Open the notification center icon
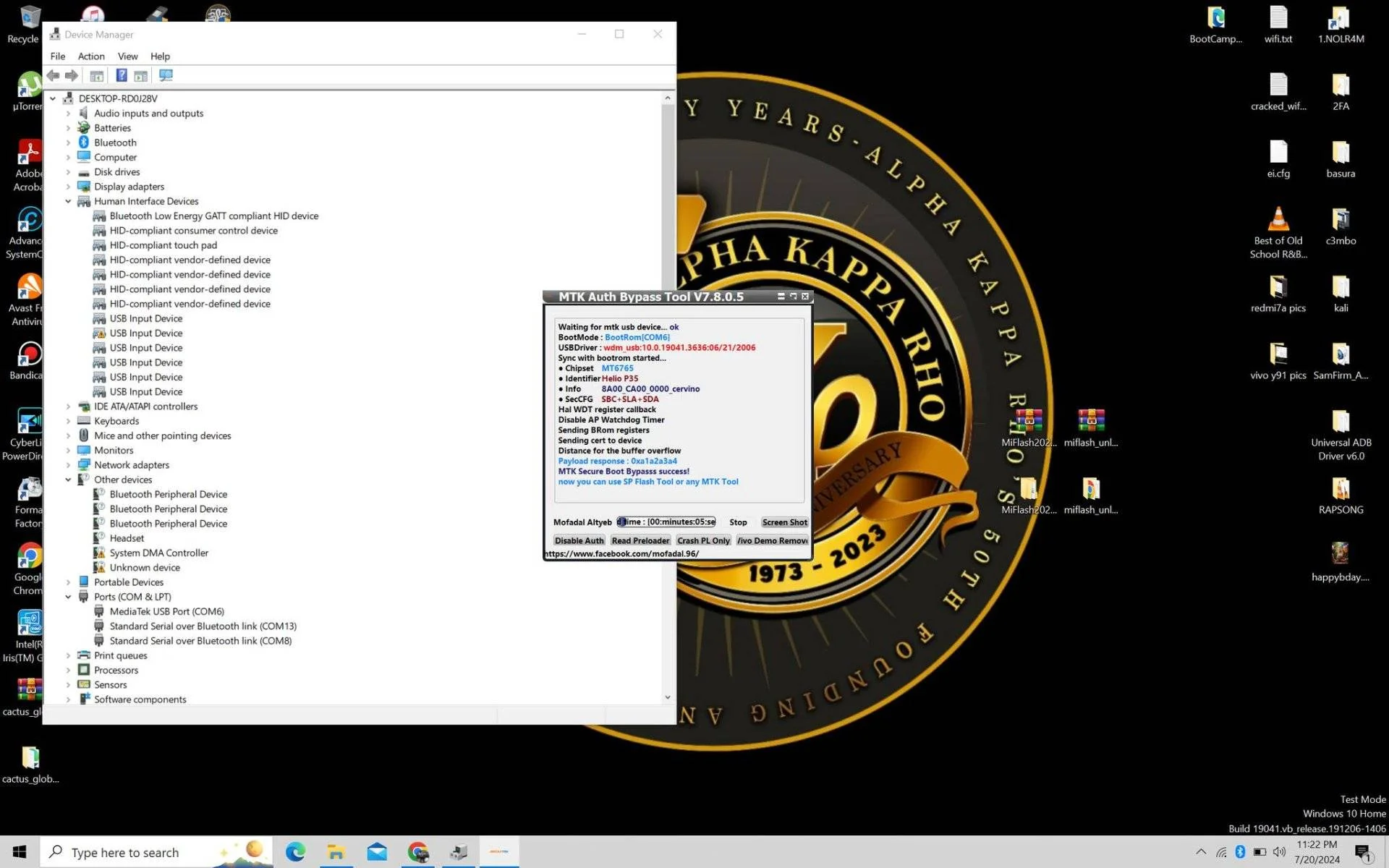Screen dimensions: 1389x868 1363,852
